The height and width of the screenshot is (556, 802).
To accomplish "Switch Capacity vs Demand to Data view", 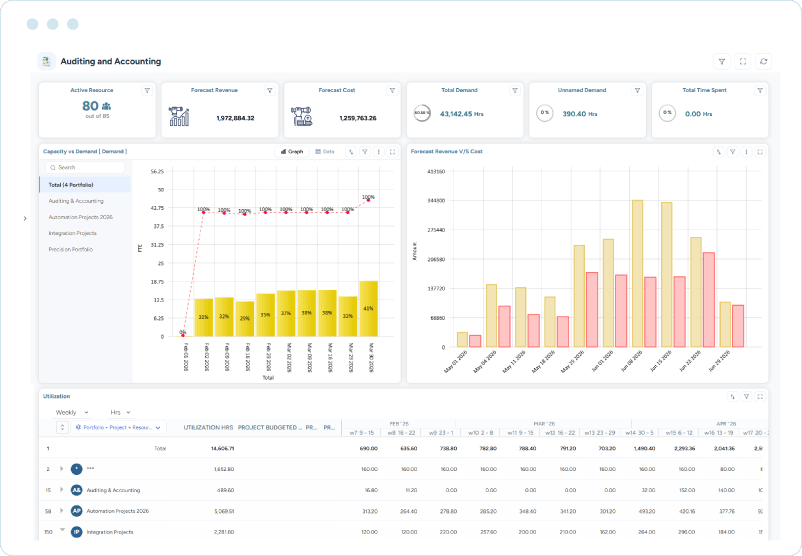I will [x=325, y=152].
